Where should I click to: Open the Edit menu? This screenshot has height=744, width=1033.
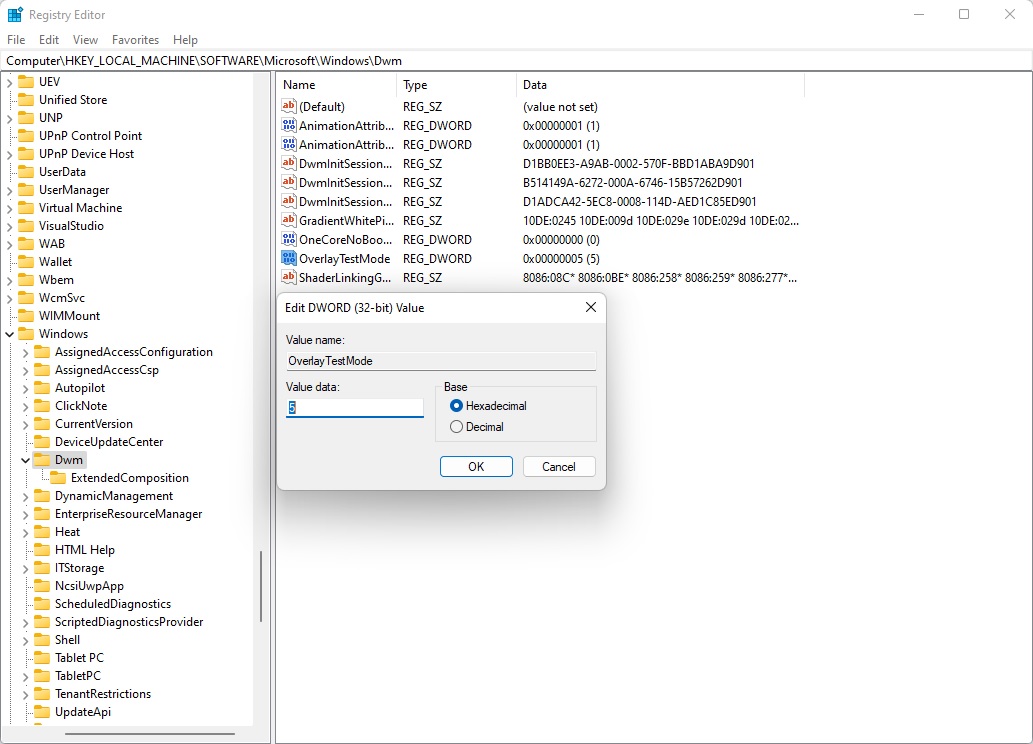pyautogui.click(x=49, y=40)
